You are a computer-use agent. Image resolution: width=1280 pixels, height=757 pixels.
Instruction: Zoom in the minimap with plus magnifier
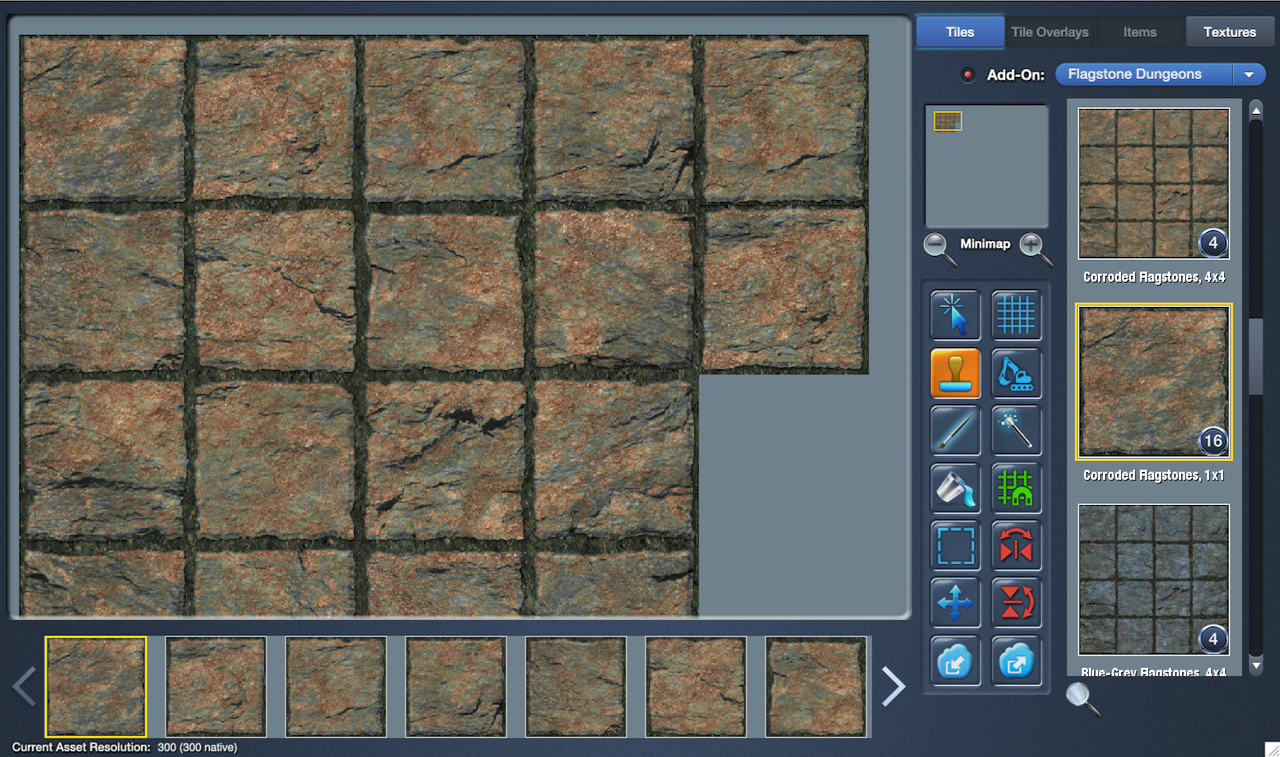(1035, 247)
